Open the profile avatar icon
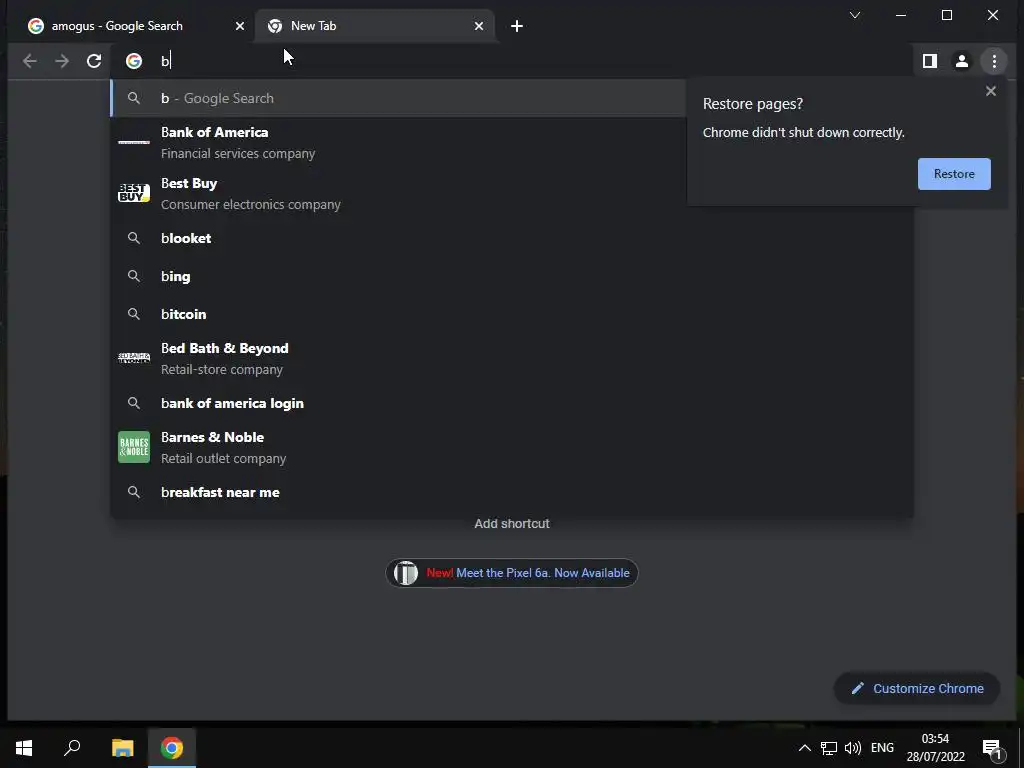Screen dimensions: 1024x768 (962, 61)
